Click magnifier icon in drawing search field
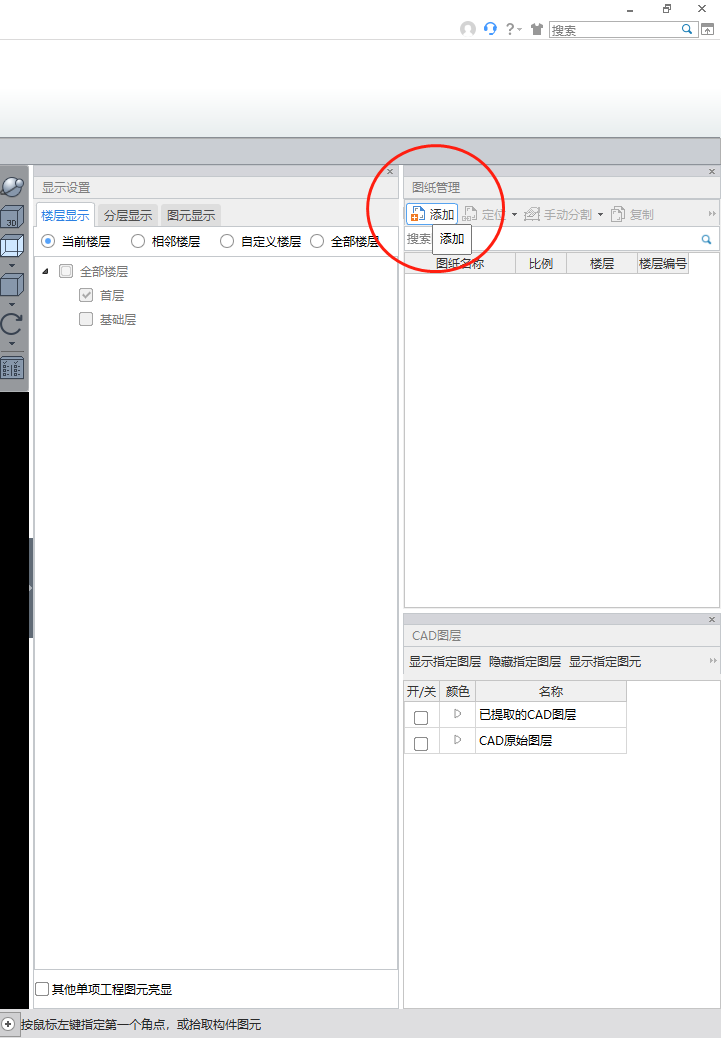This screenshot has width=721, height=1039. [x=706, y=239]
